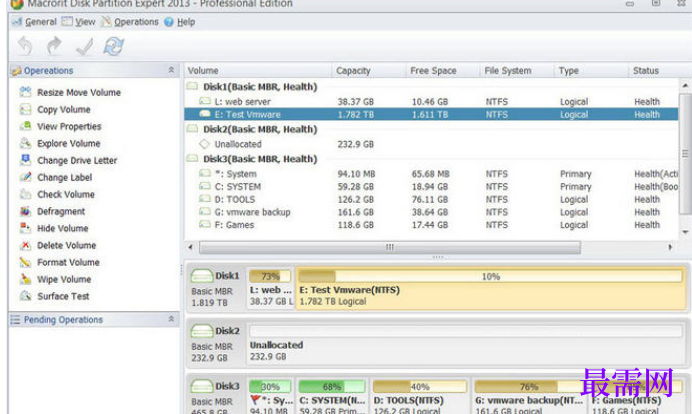The height and width of the screenshot is (414, 692).
Task: Sort by the Status column header
Action: pyautogui.click(x=660, y=70)
